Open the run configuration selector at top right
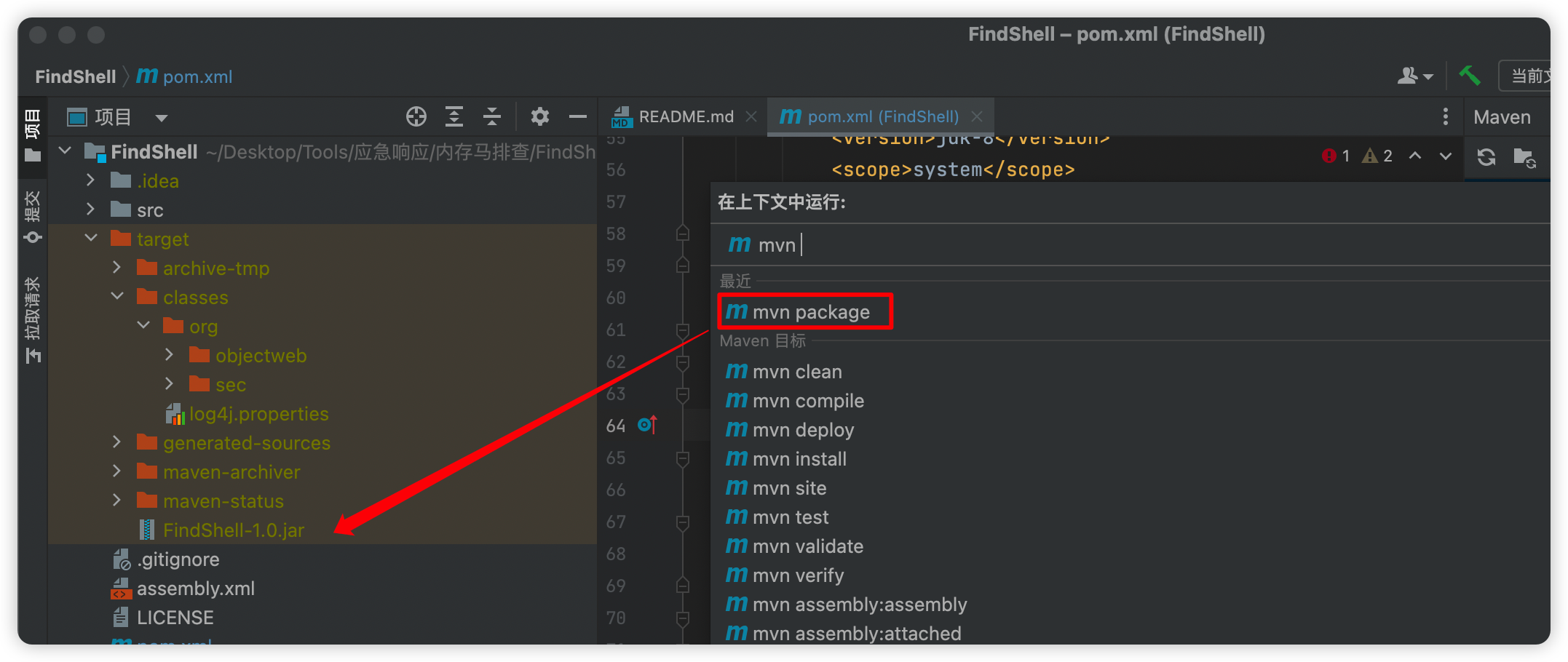Image resolution: width=1568 pixels, height=662 pixels. click(x=1526, y=76)
